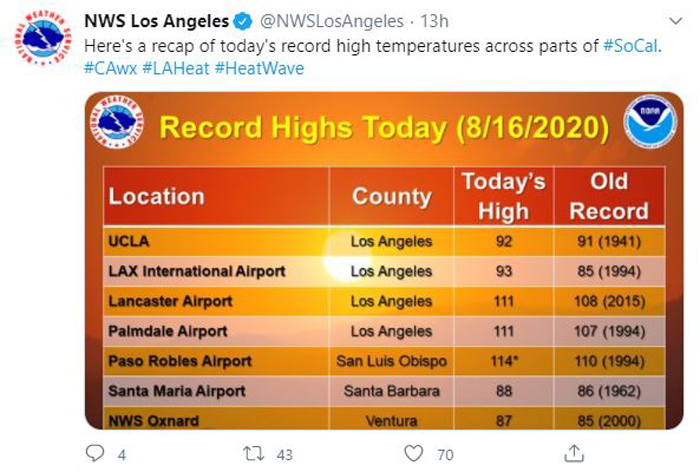This screenshot has height=472, width=700.
Task: Click the NWS Los Angeles display name
Action: point(156,21)
